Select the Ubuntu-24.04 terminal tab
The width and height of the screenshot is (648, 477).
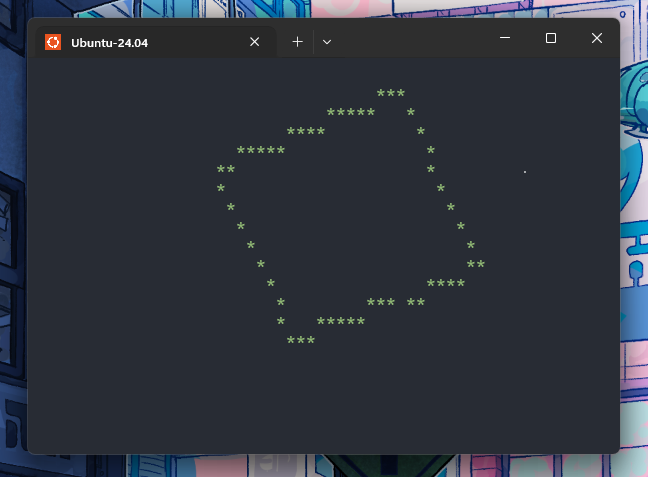tap(156, 42)
